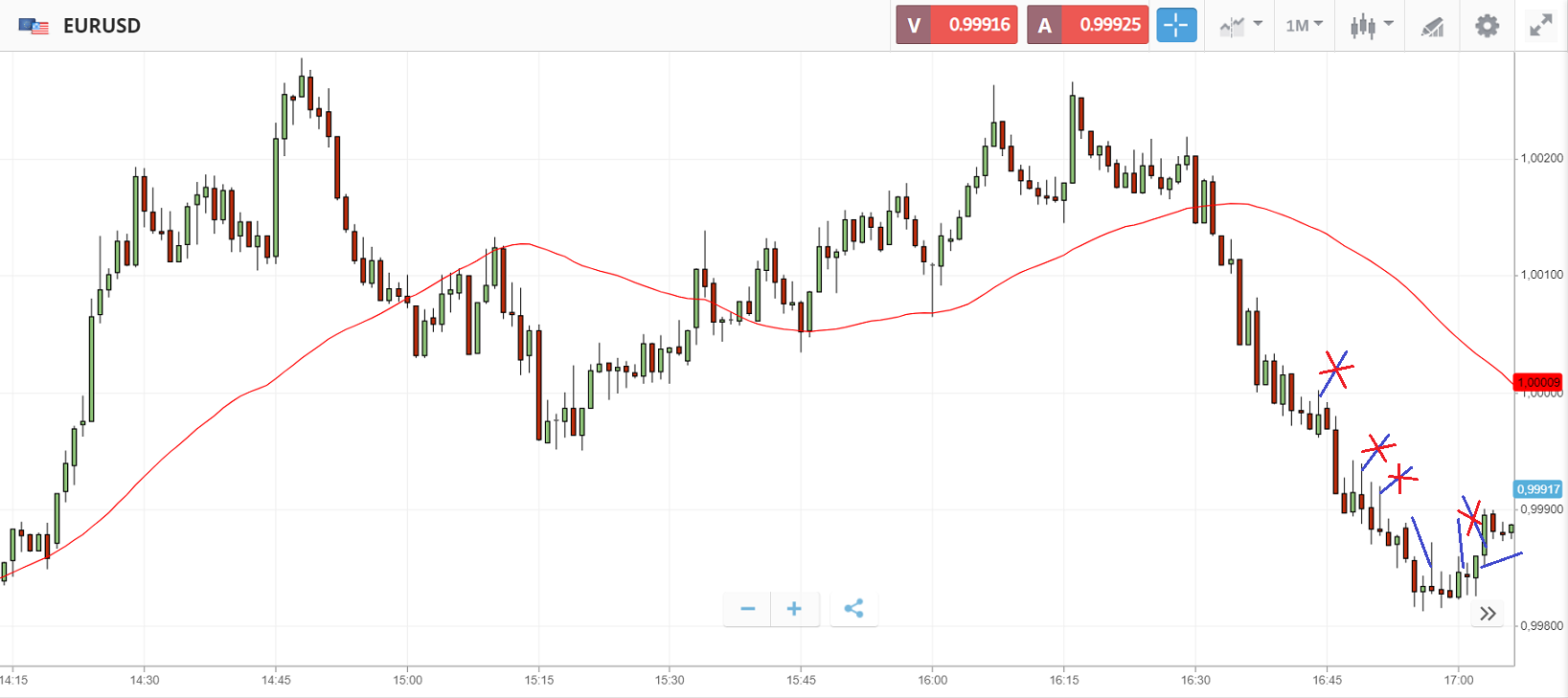This screenshot has height=698, width=1568.
Task: Select the drawing pencil tool icon
Action: [x=1432, y=27]
